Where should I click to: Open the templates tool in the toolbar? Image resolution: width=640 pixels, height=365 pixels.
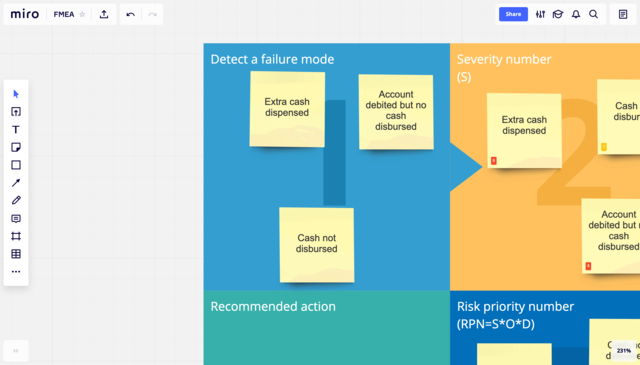(16, 112)
